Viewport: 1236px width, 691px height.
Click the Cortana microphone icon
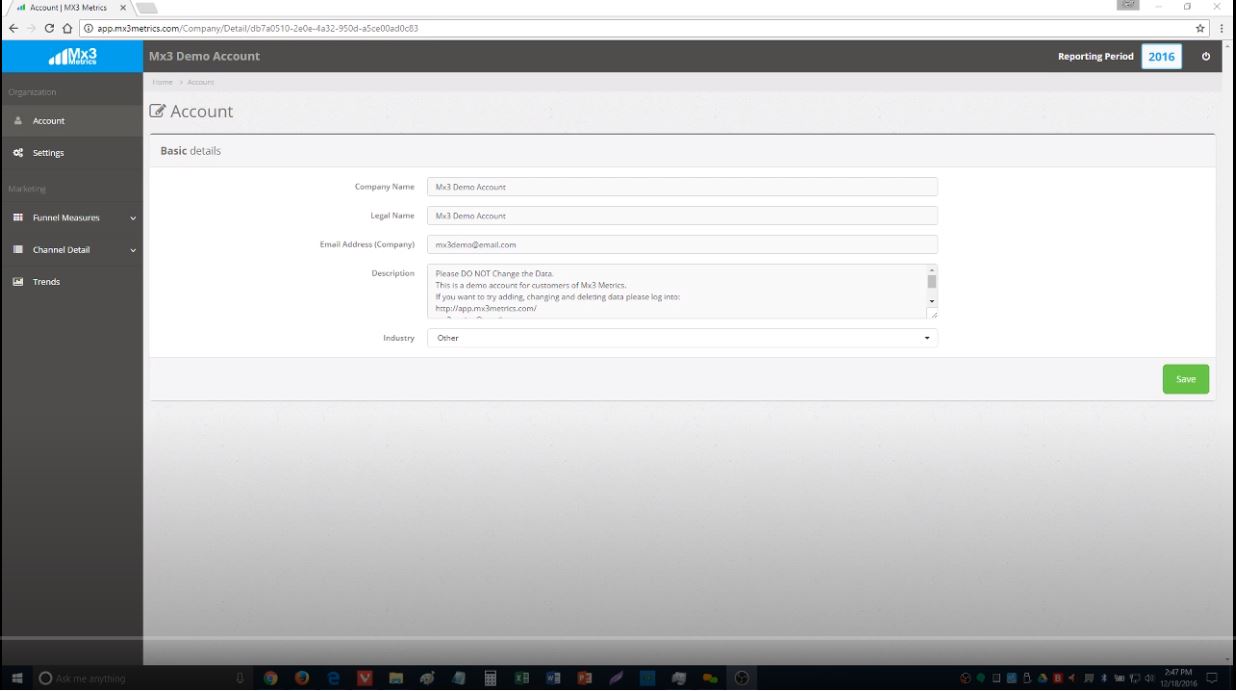[240, 678]
